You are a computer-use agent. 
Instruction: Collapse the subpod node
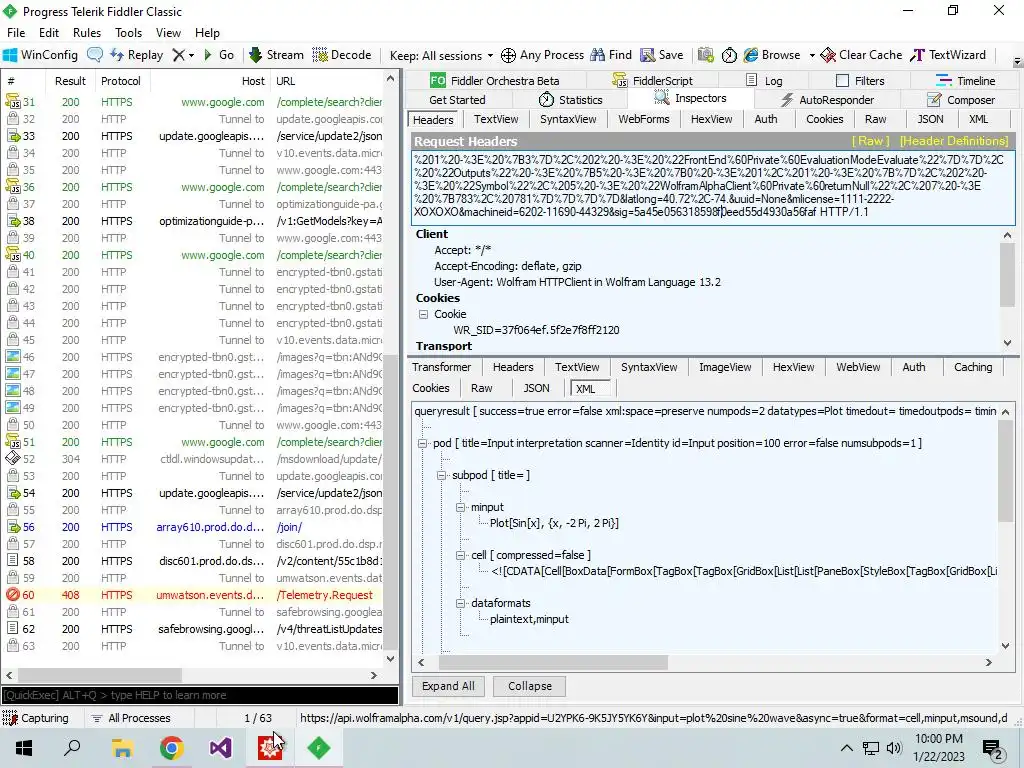[x=441, y=475]
